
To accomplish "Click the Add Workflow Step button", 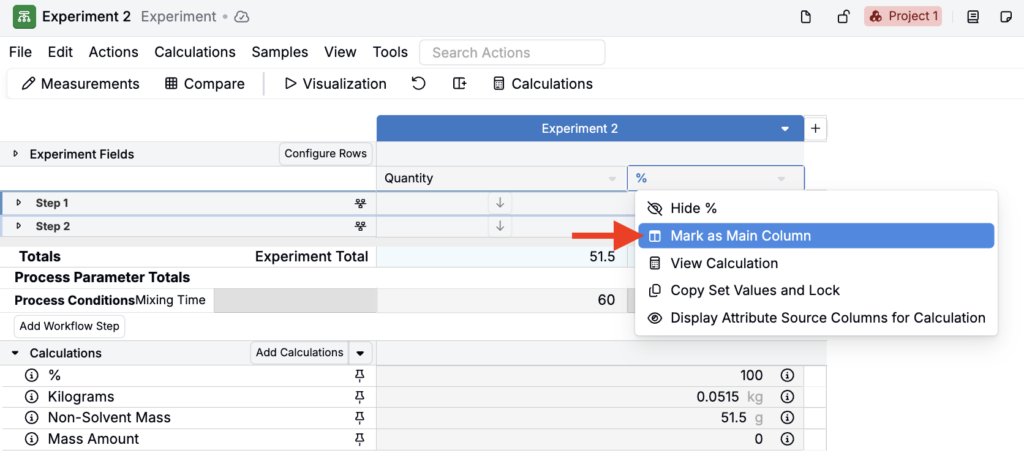I will point(69,326).
